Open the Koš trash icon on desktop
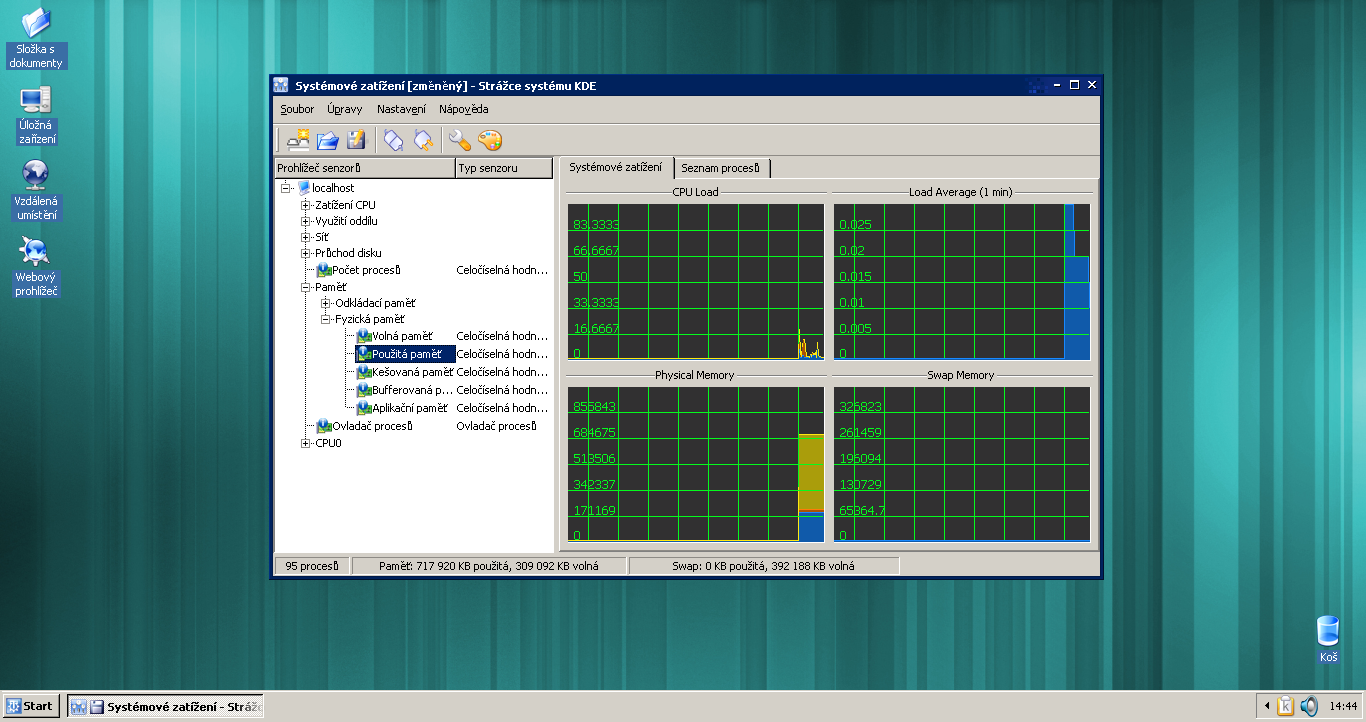 point(1328,632)
